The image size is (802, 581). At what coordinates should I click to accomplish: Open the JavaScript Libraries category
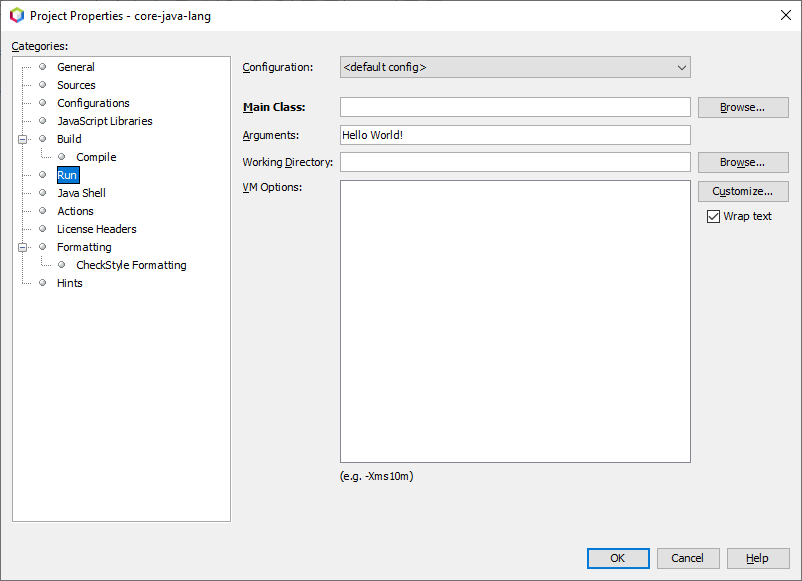click(105, 121)
